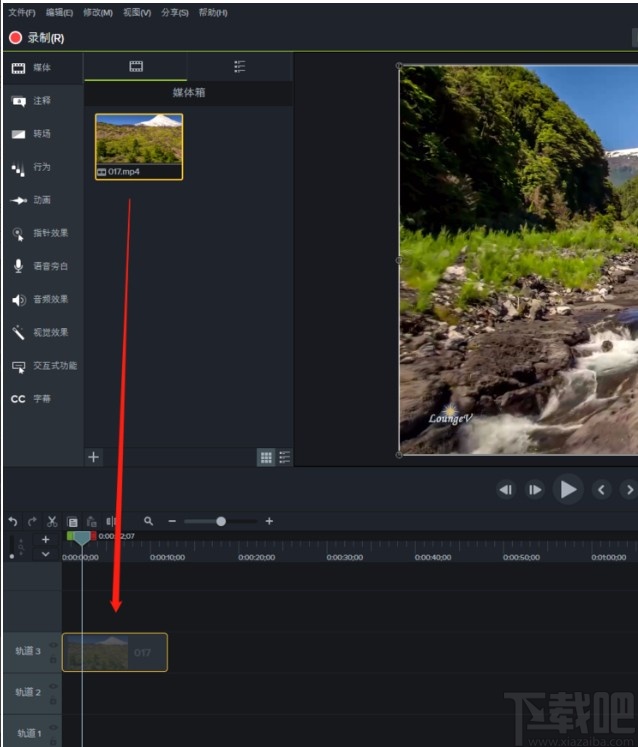638x747 pixels.
Task: Open the 编辑(E) menu
Action: [59, 12]
